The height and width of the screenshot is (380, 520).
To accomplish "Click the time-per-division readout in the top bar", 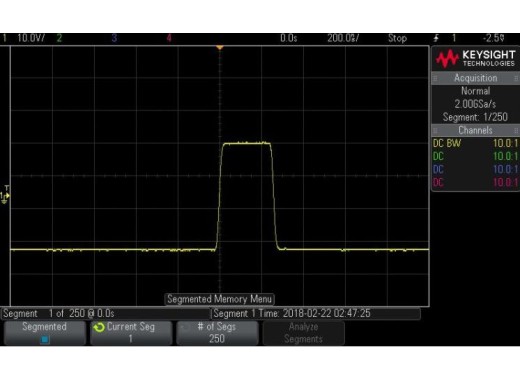I will click(343, 38).
